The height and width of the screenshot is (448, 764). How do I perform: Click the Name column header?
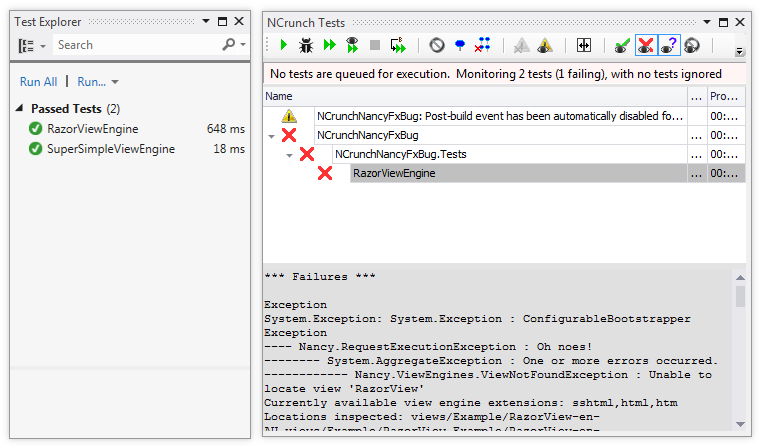(475, 97)
